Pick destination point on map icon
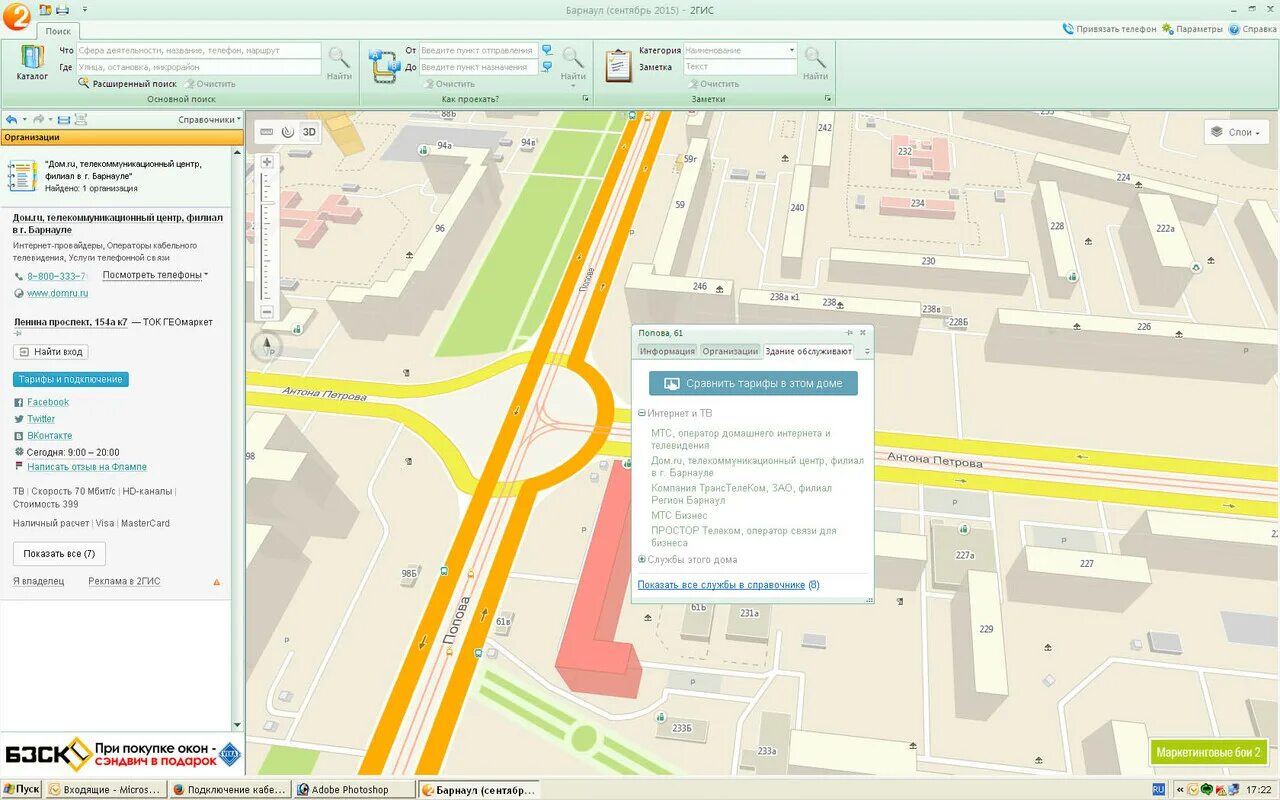 pos(547,67)
